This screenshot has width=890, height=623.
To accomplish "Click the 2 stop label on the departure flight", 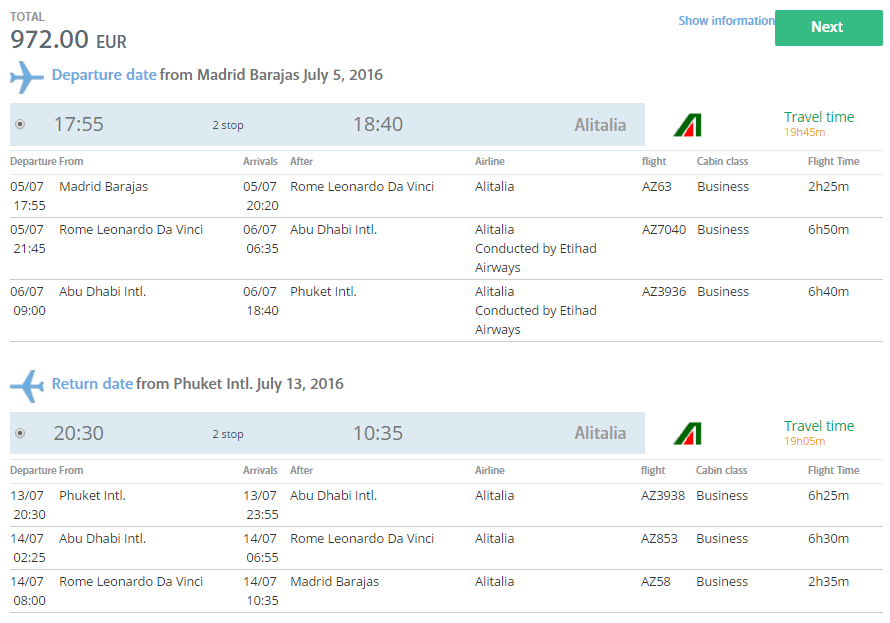I will [x=228, y=125].
